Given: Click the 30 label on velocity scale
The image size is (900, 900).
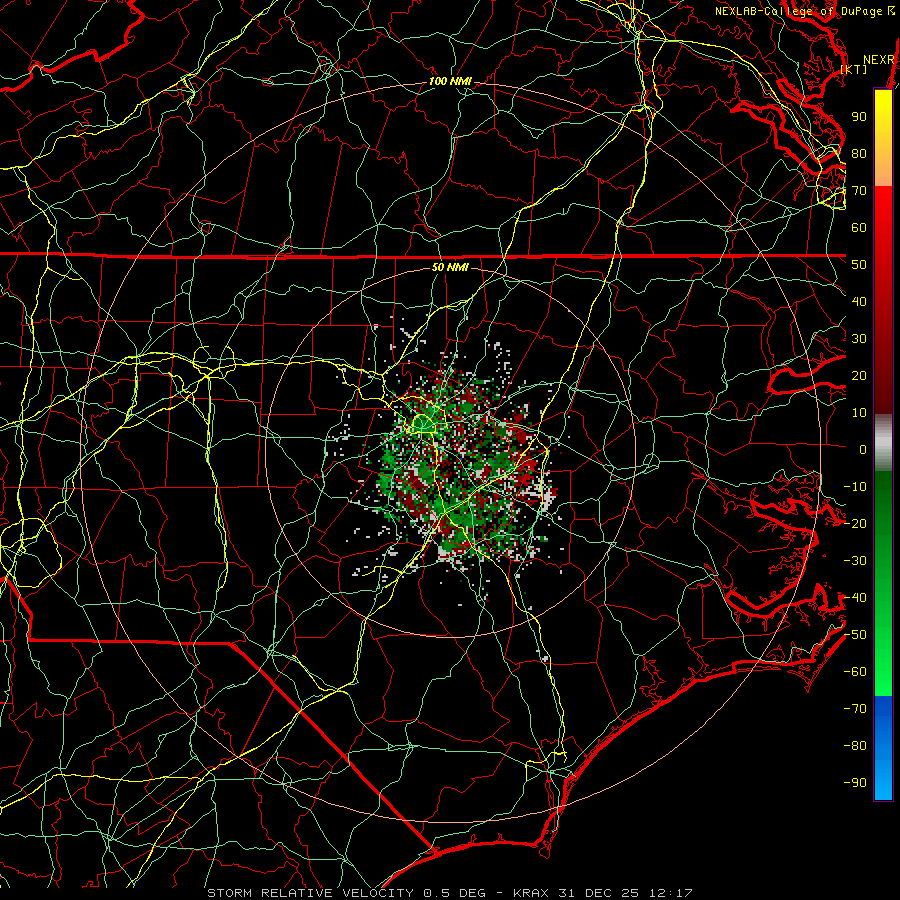Looking at the screenshot, I should (x=859, y=339).
